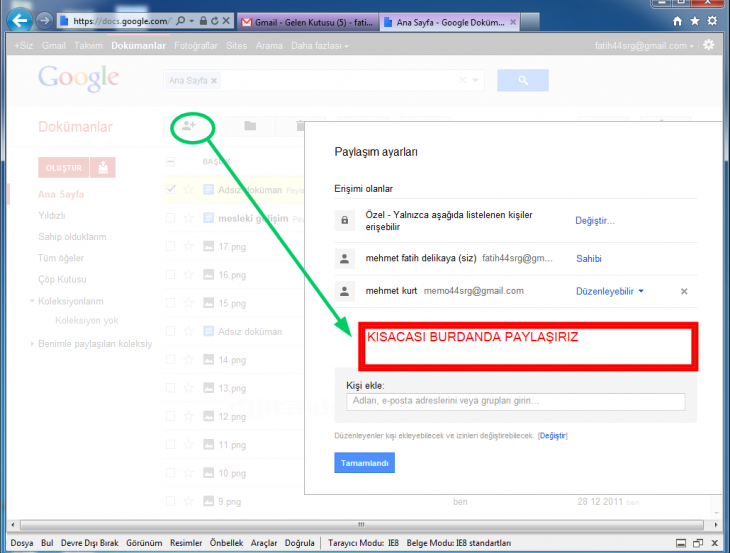Screen dimensions: 730x553
Task: Click the address bar refresh icon
Action: click(x=215, y=21)
